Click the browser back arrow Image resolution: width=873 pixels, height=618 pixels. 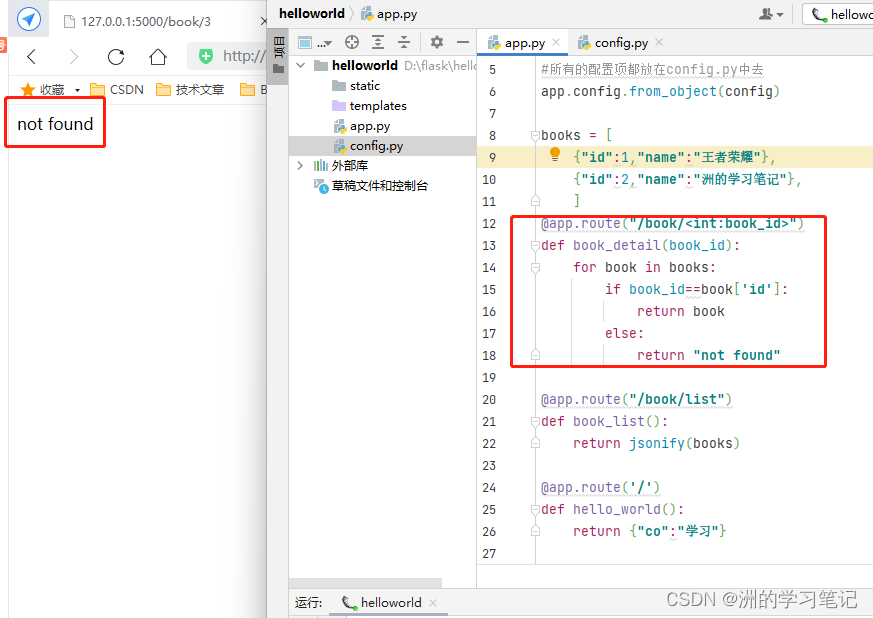coord(31,56)
